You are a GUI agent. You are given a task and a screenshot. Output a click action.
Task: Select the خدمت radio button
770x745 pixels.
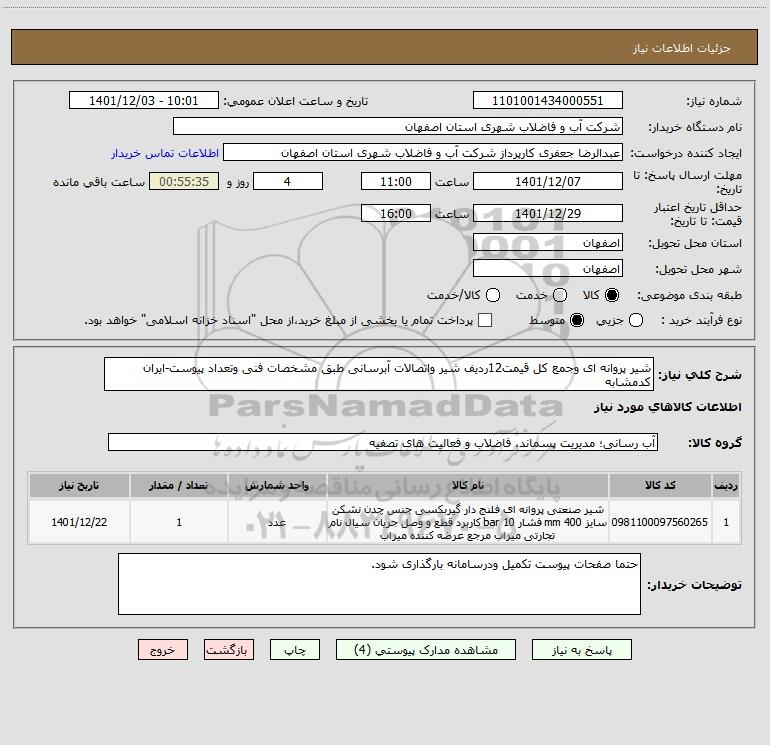(x=560, y=295)
